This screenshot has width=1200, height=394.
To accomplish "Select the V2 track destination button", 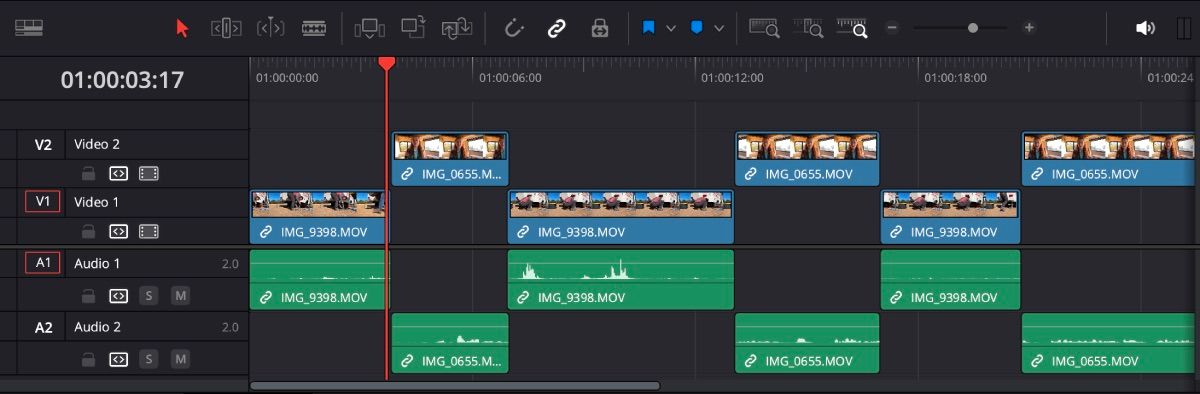I will pyautogui.click(x=43, y=144).
